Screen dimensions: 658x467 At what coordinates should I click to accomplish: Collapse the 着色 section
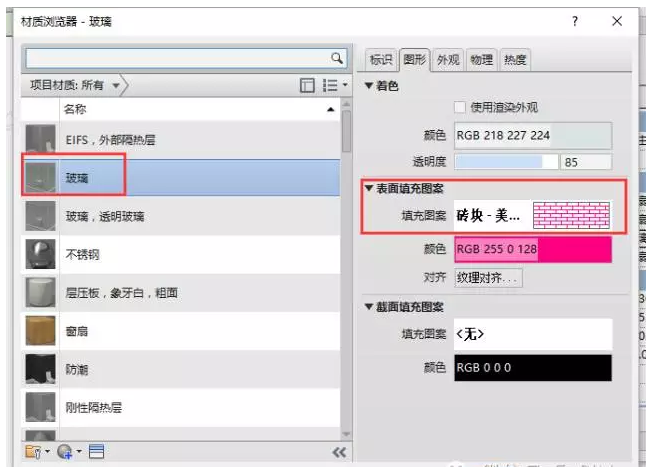tap(369, 85)
